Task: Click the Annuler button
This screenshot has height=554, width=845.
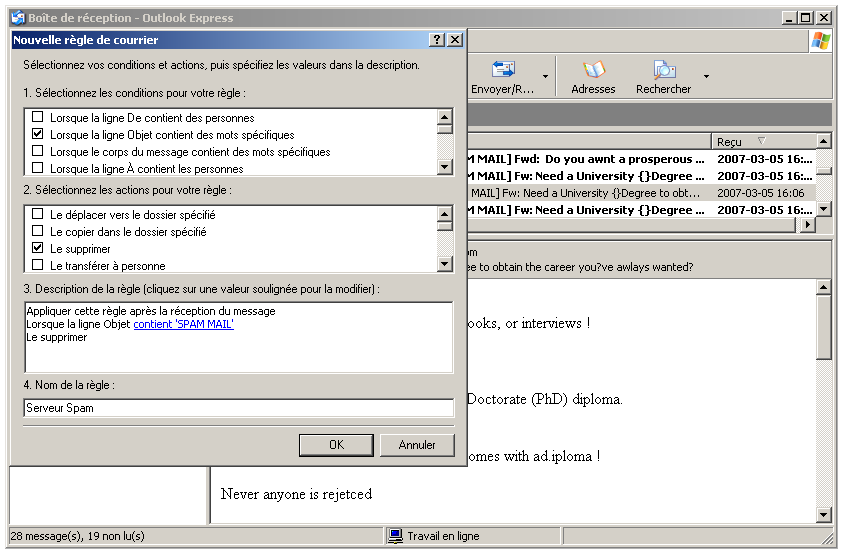Action: coord(417,445)
